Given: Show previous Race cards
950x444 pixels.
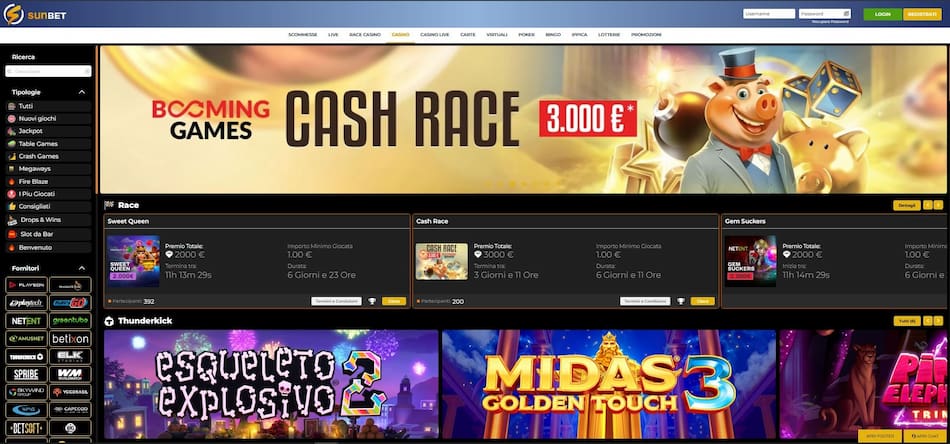Looking at the screenshot, I should click(x=928, y=205).
